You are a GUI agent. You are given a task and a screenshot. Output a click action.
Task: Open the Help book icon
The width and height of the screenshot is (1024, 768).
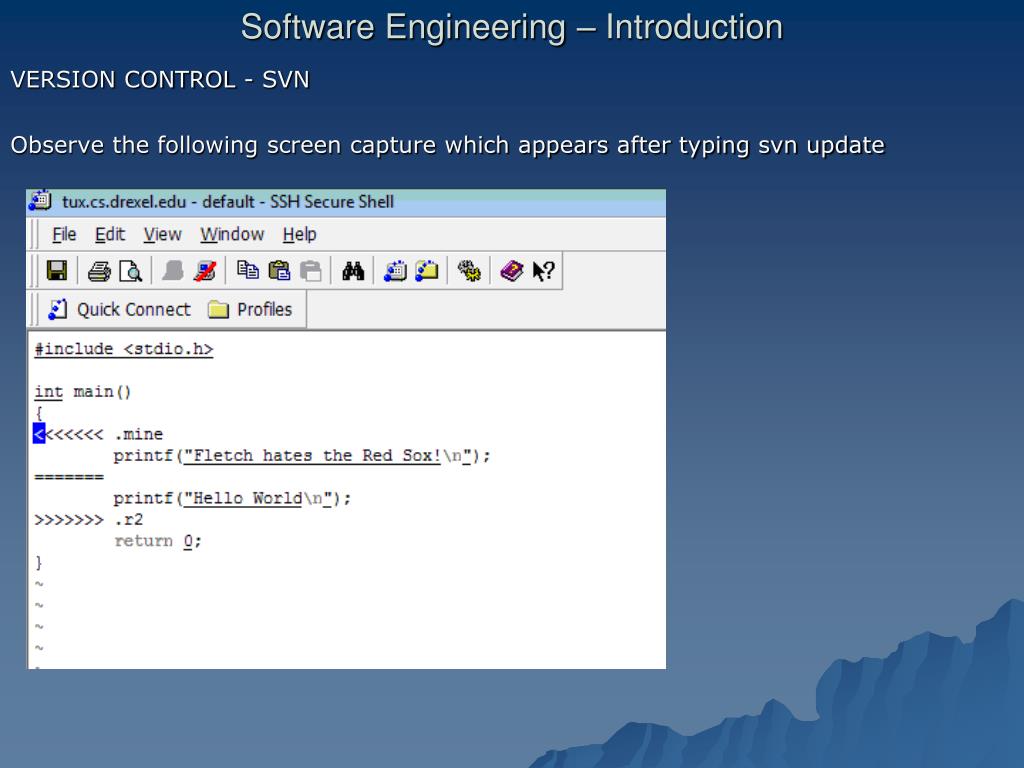(x=511, y=270)
